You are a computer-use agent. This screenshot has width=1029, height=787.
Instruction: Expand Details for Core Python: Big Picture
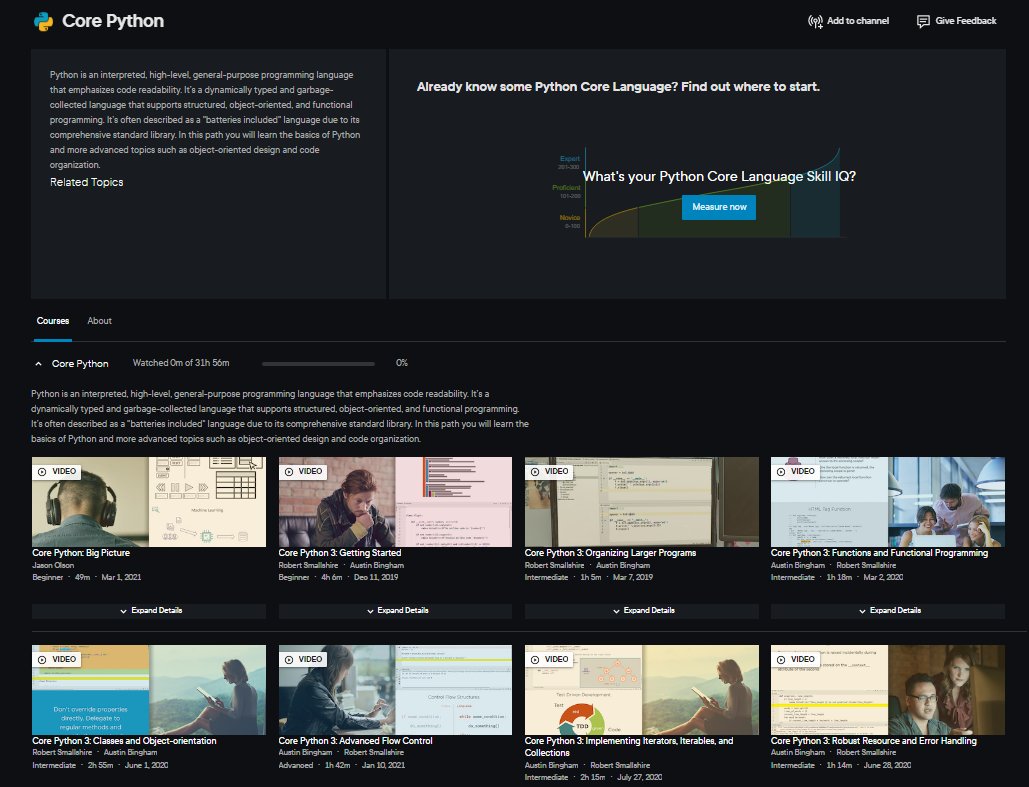point(149,610)
